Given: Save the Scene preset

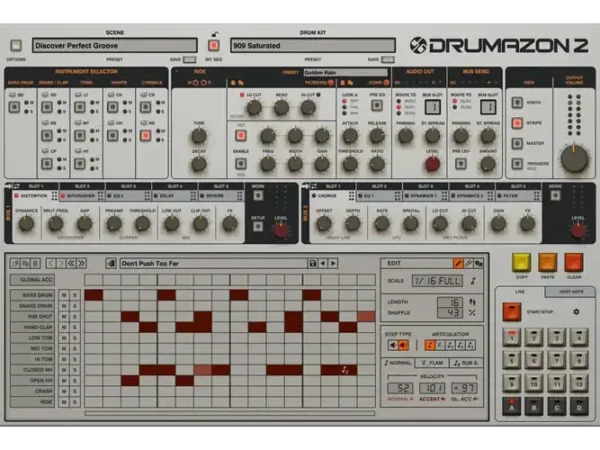Looking at the screenshot, I should pos(189,59).
